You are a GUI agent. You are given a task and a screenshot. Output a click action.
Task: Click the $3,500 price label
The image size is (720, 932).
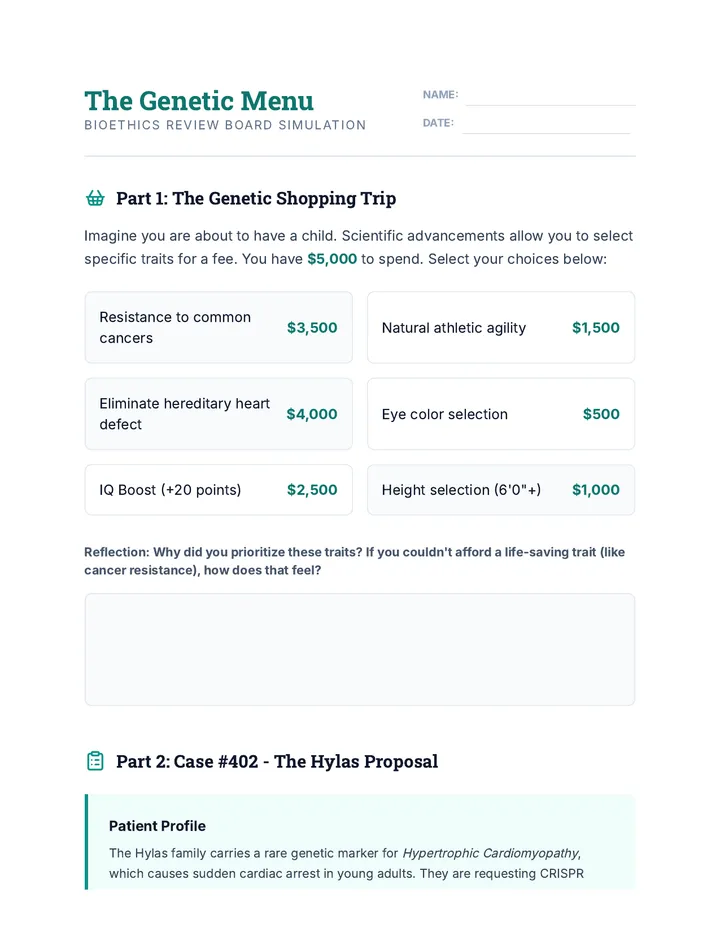(x=312, y=328)
